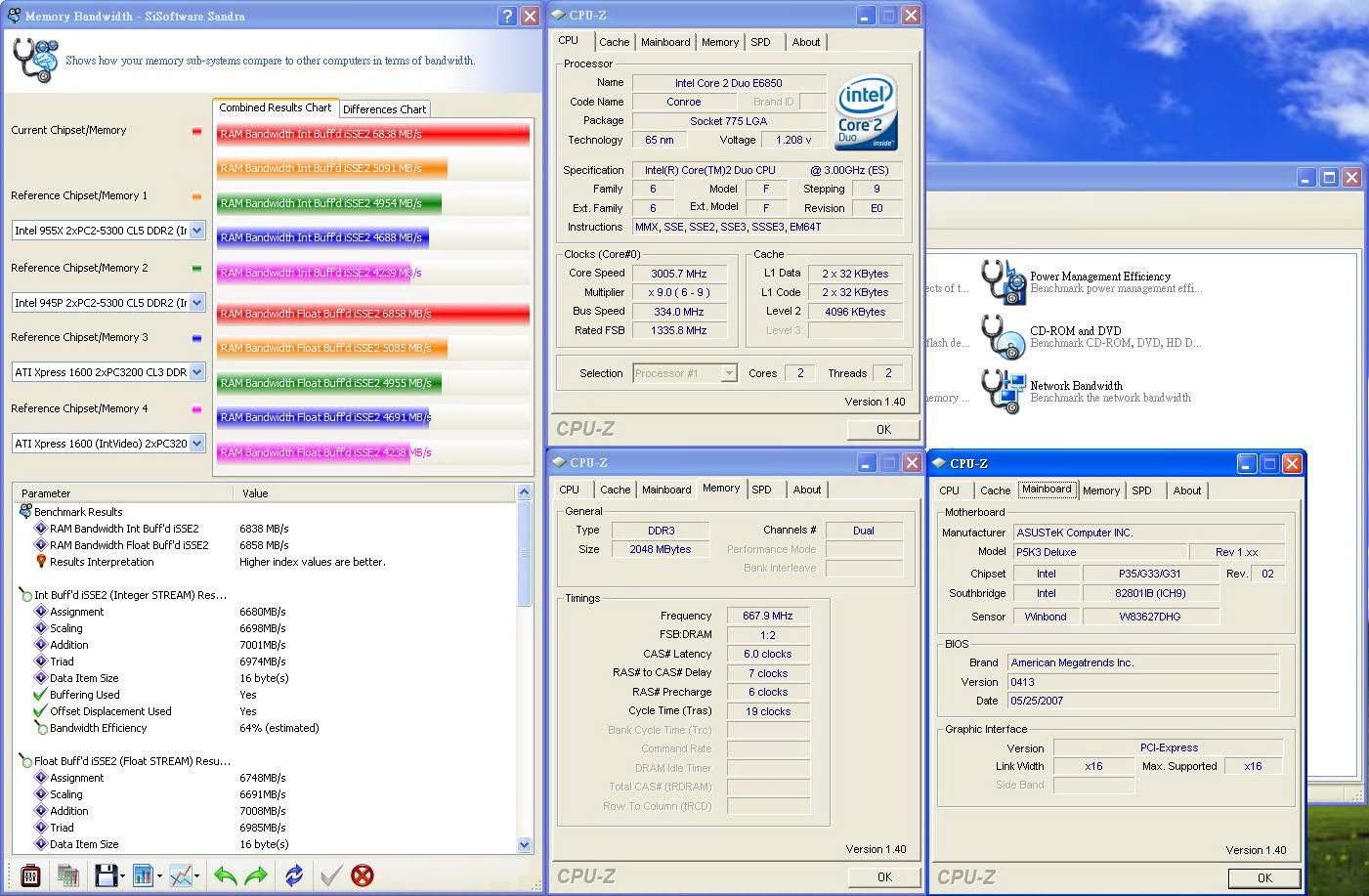Click the orange Reference Chipset 1 color marker
The height and width of the screenshot is (896, 1369).
click(x=196, y=196)
